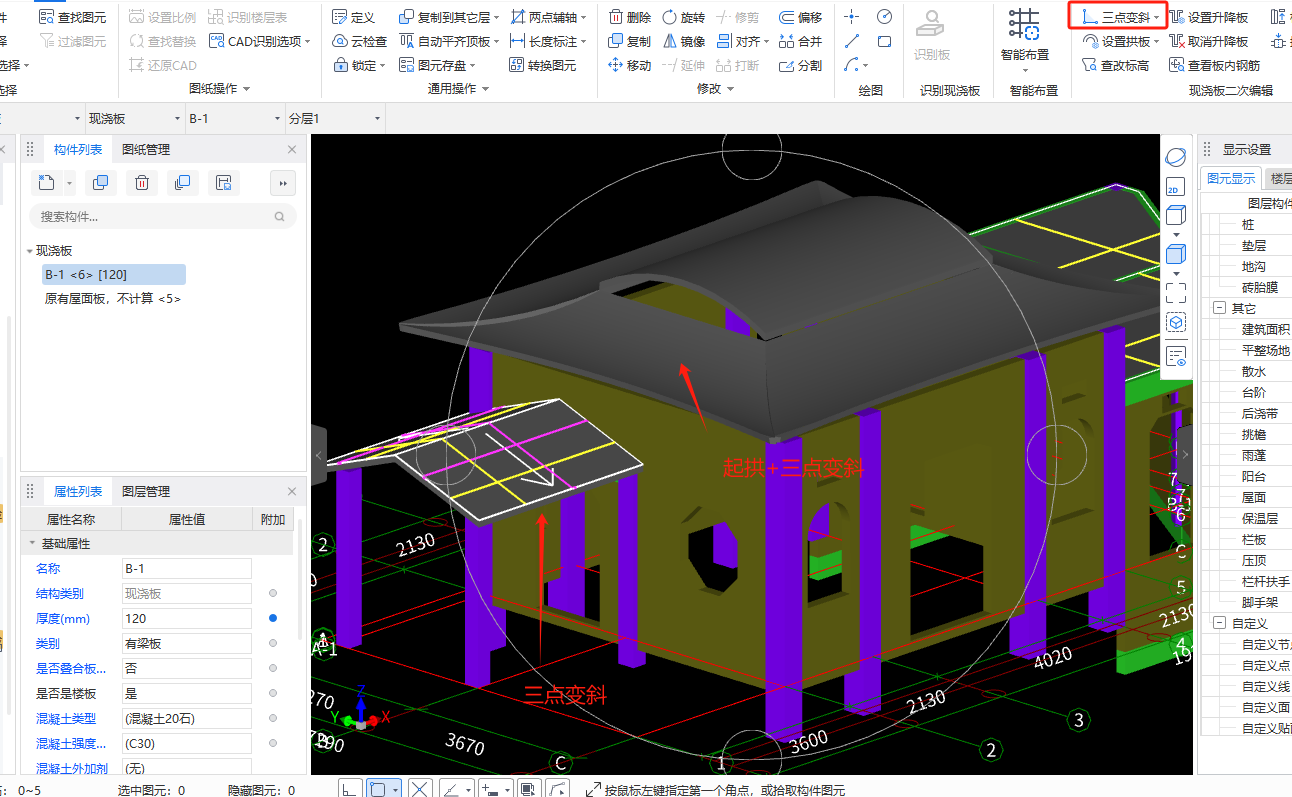
Task: Click the 偏移 offset tool
Action: 800,17
